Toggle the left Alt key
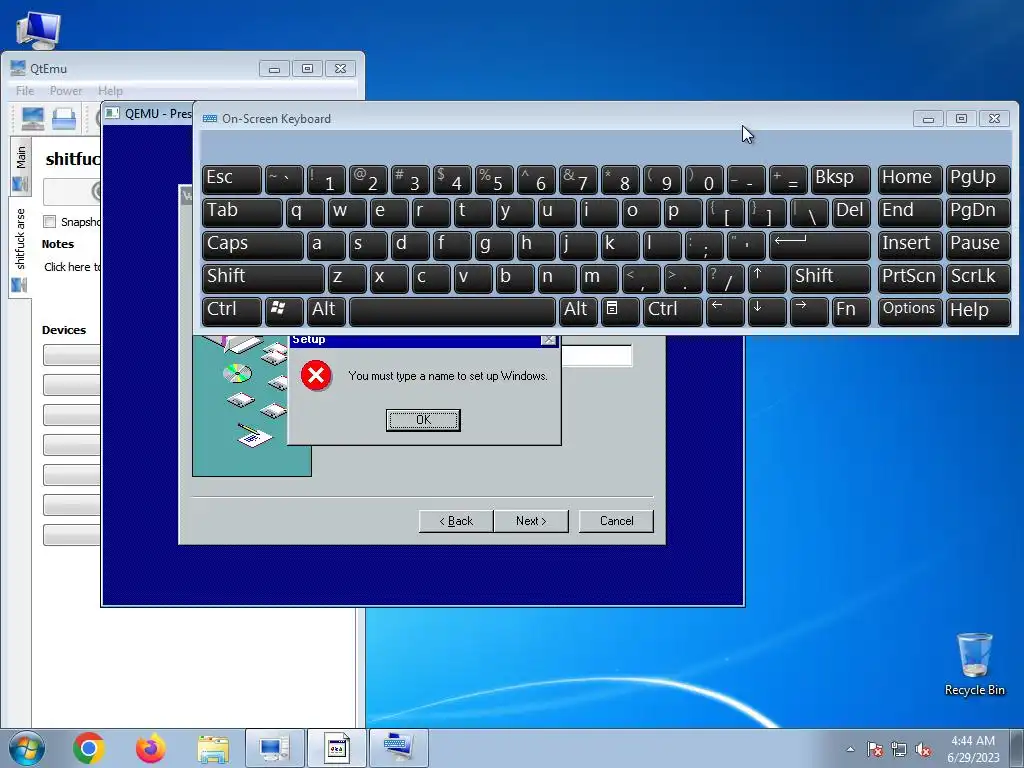 (x=327, y=311)
